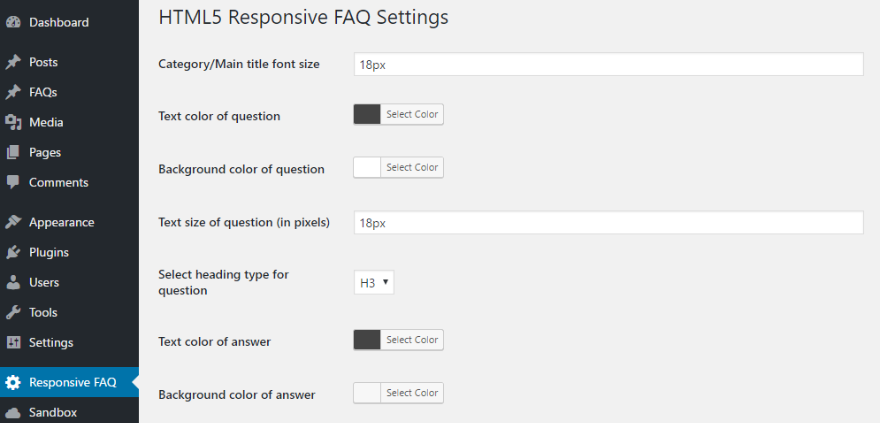Click the Plugins plug icon
880x423 pixels.
click(13, 252)
